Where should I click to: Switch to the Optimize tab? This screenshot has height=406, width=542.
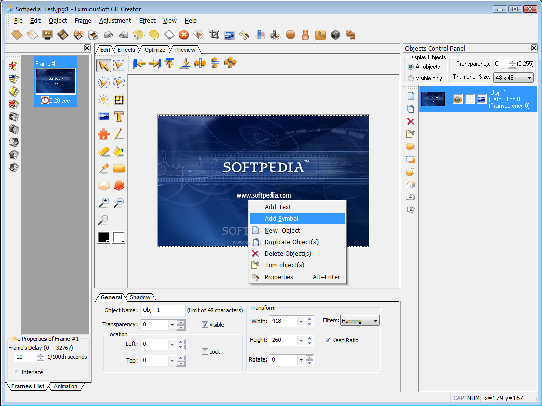coord(155,50)
